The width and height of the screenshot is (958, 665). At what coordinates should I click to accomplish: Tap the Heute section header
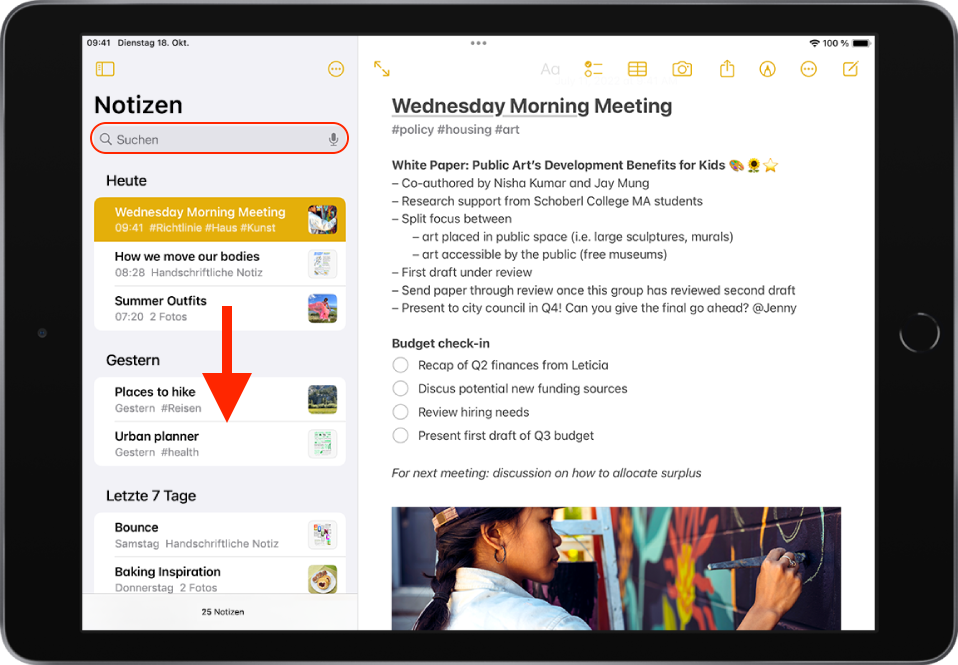(x=126, y=181)
